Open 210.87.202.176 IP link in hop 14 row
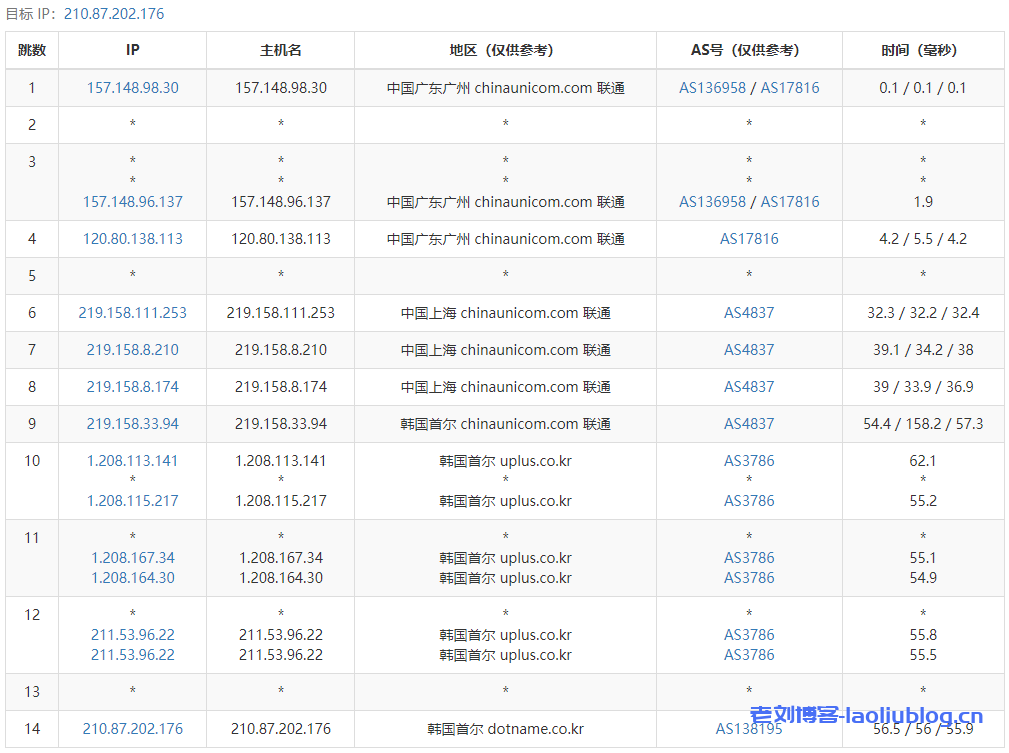Screen dimensions: 1009x753 pyautogui.click(x=132, y=729)
